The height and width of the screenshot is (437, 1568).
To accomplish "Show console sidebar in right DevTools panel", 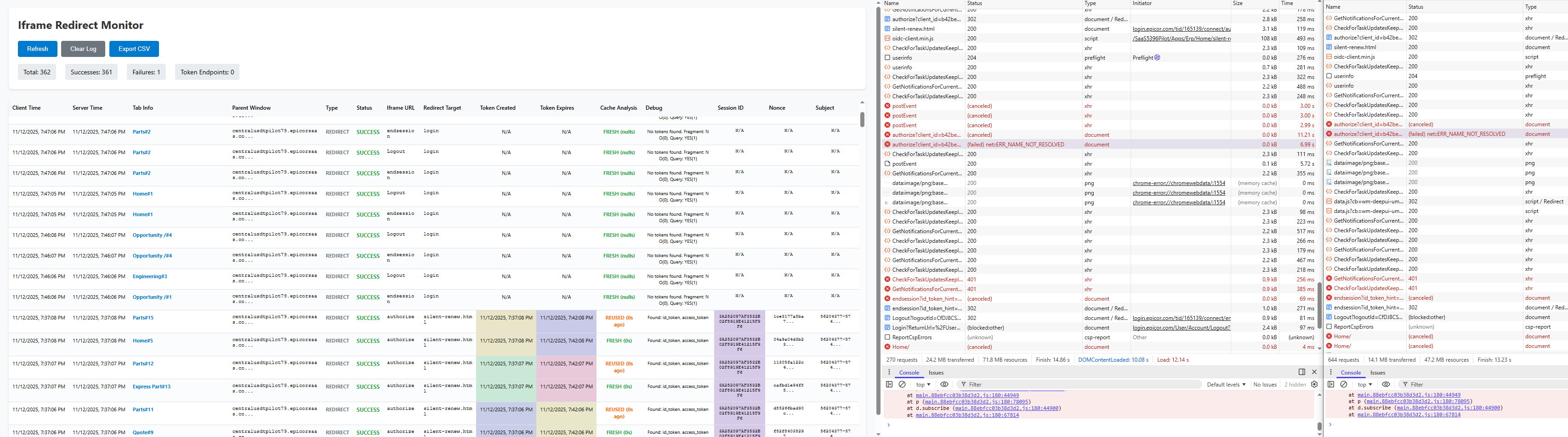I will coord(1330,384).
